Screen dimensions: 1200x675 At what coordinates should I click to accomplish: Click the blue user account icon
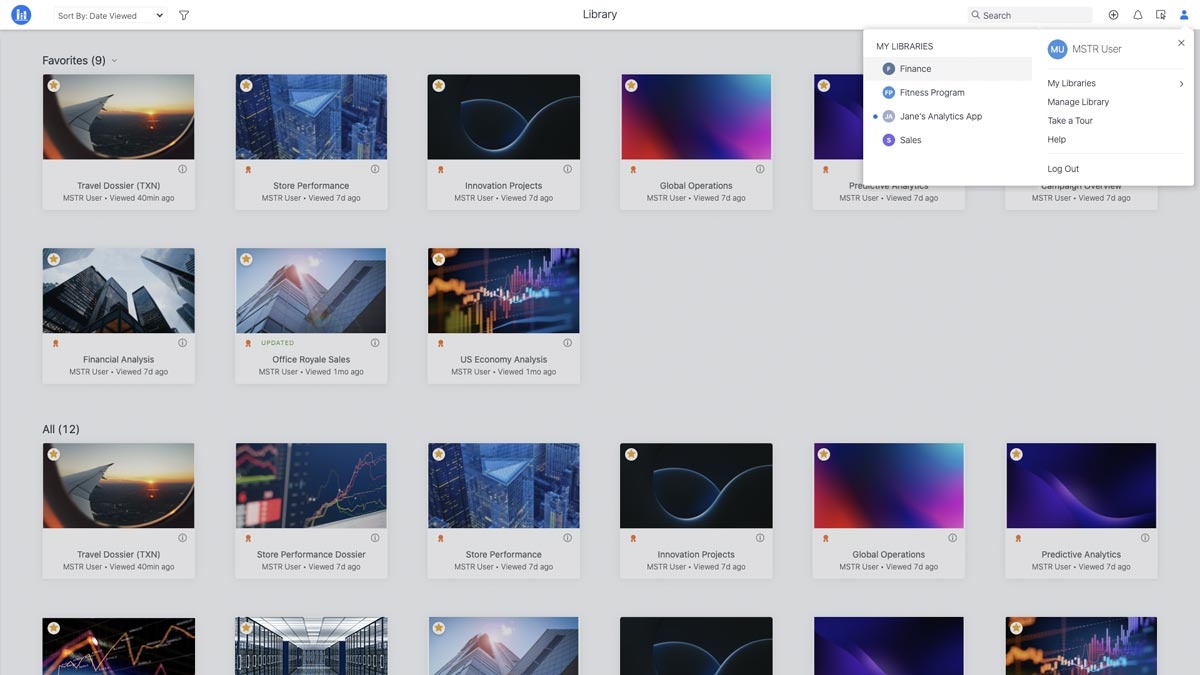coord(1183,14)
